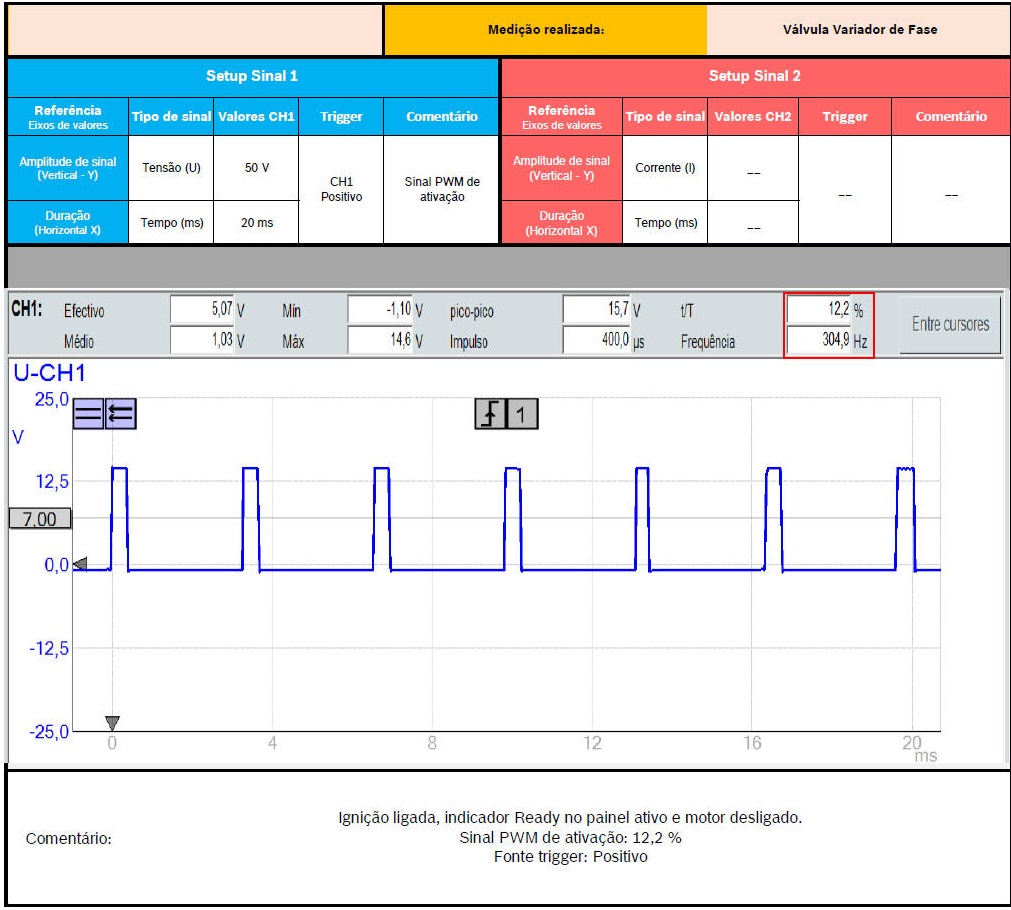Screen dimensions: 1011x910
Task: Click the rising-edge trigger icon
Action: point(490,413)
